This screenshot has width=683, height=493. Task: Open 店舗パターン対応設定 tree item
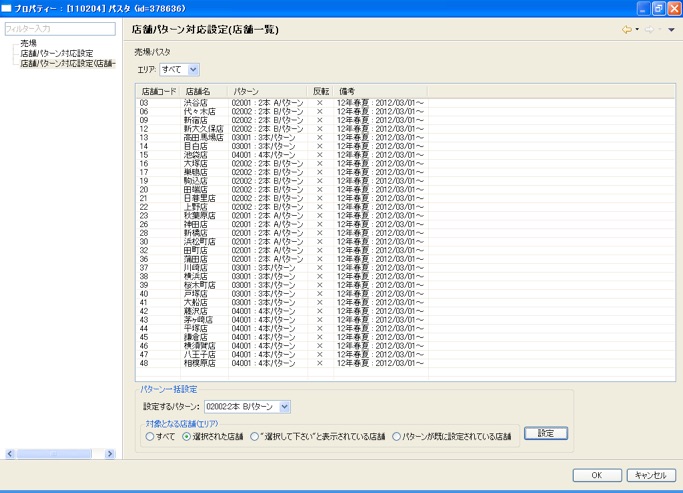(x=56, y=53)
